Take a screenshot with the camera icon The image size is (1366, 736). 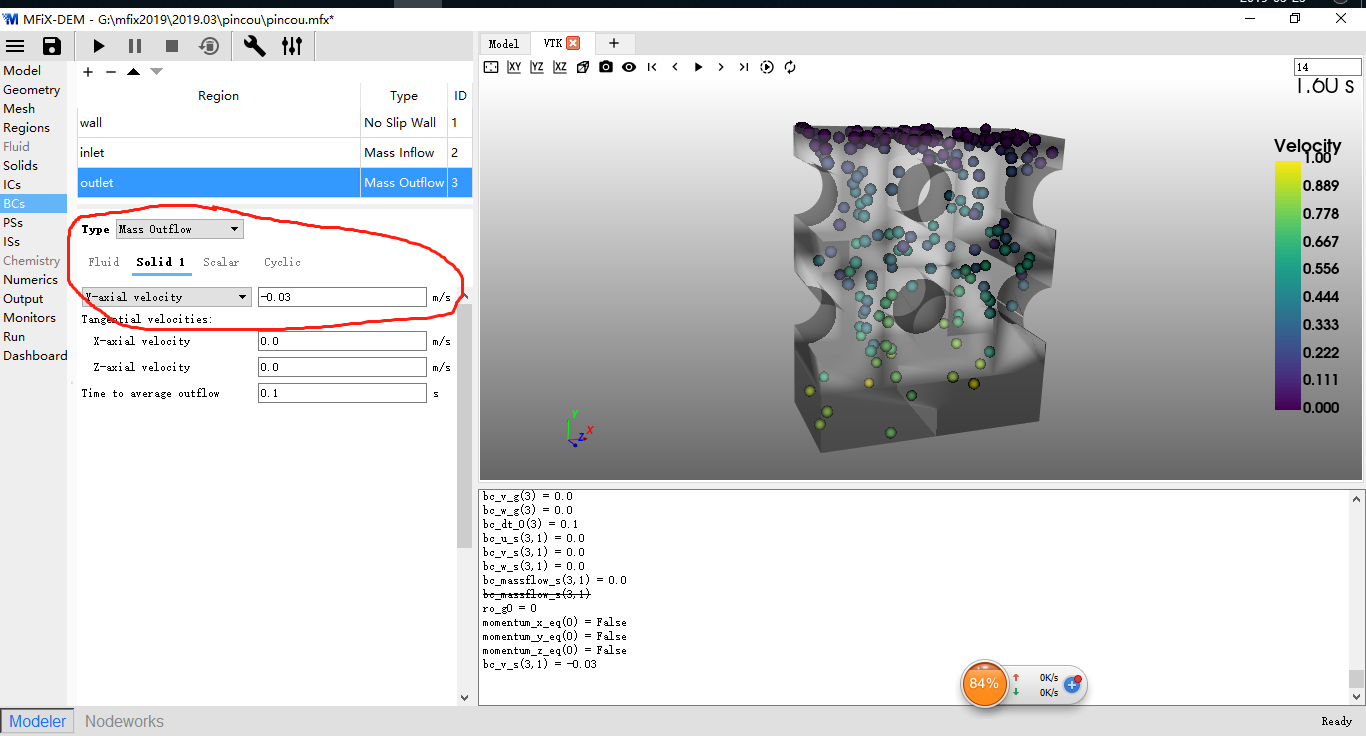click(606, 67)
